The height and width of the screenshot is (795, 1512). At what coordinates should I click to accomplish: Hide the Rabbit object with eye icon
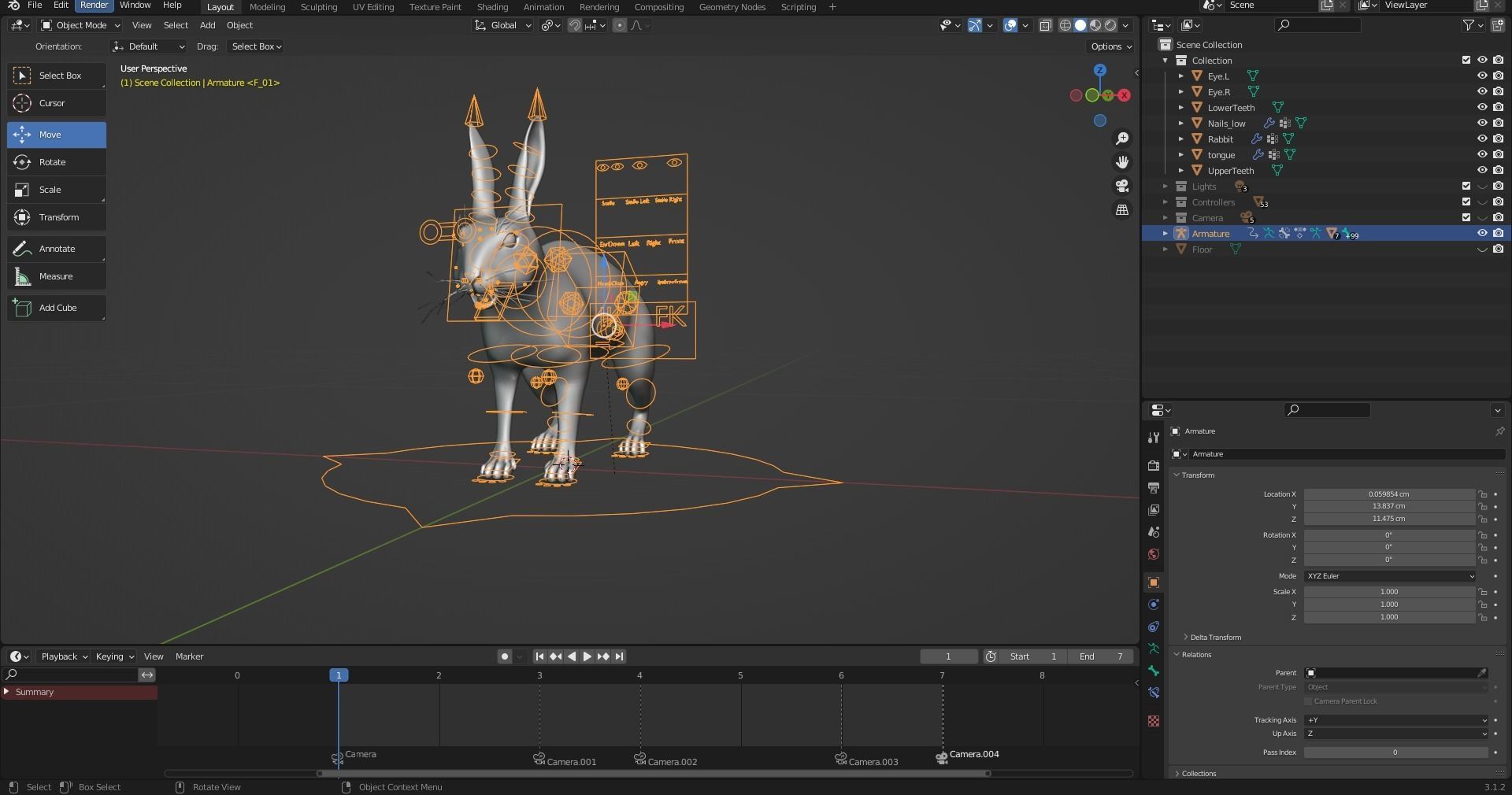tap(1481, 139)
